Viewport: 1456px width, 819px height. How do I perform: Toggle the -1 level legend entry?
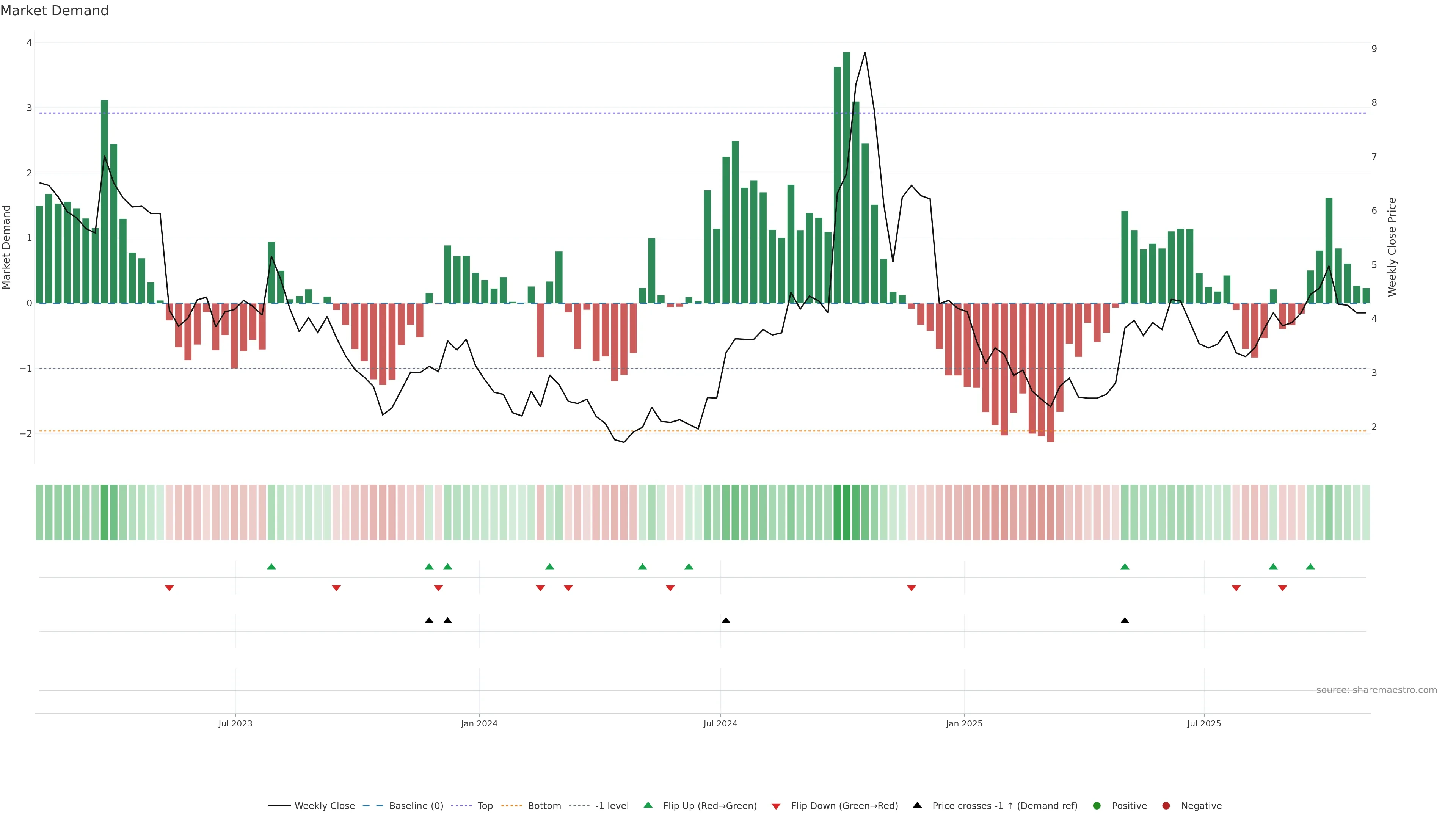[x=612, y=805]
